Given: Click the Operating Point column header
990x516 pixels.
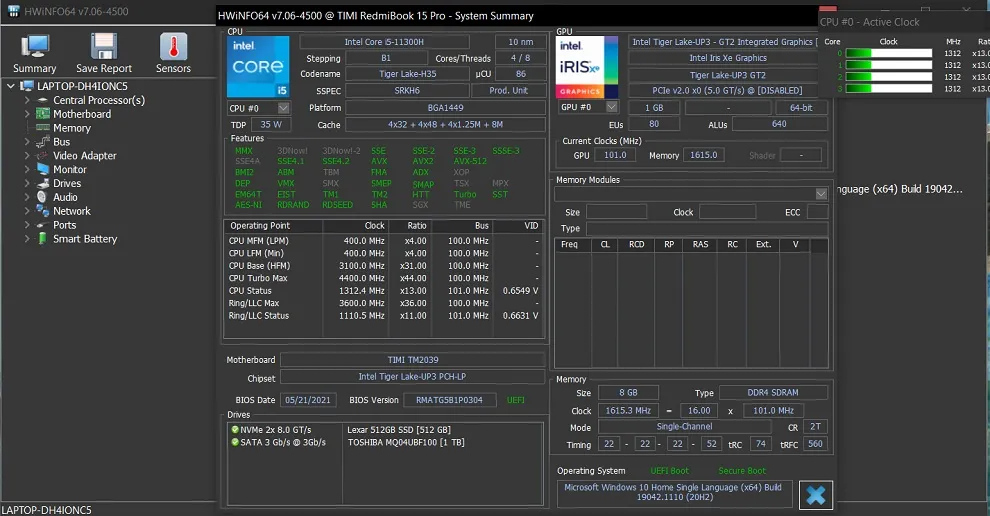Looking at the screenshot, I should pos(273,225).
